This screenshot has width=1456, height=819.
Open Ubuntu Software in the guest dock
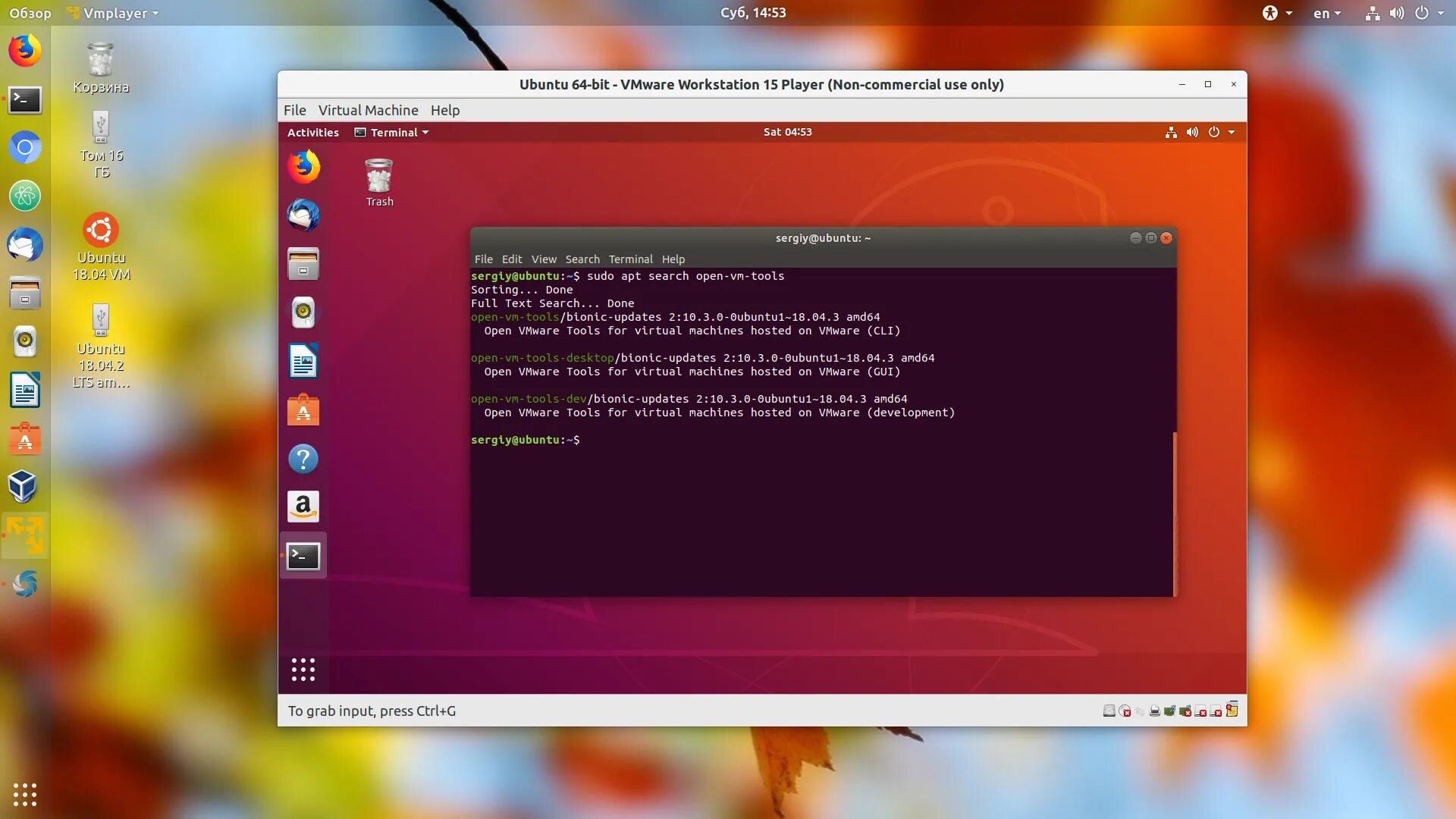[x=303, y=410]
